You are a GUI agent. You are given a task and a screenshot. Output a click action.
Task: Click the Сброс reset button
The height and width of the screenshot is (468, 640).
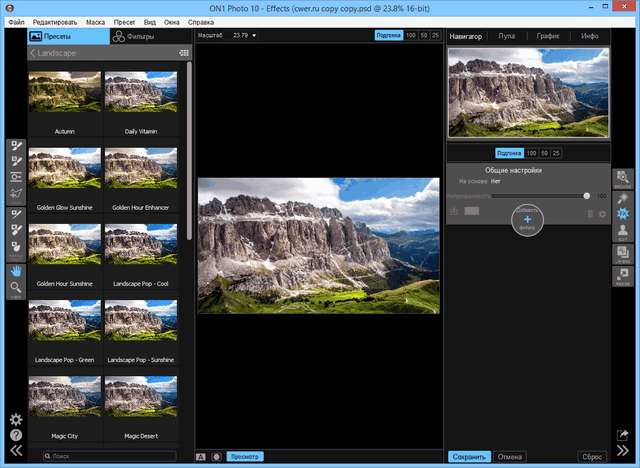[x=592, y=456]
